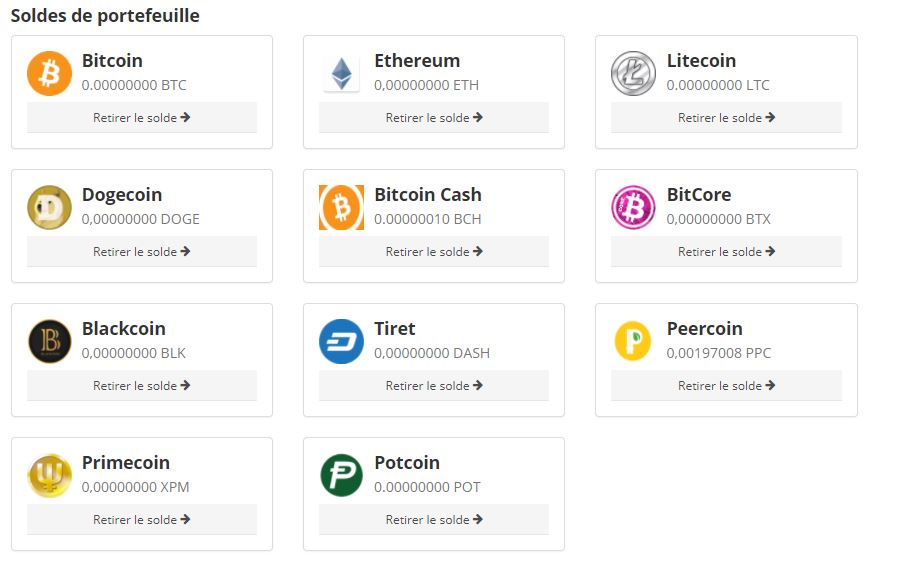The width and height of the screenshot is (902, 570).
Task: Withdraw the Litecoin balance
Action: [726, 117]
